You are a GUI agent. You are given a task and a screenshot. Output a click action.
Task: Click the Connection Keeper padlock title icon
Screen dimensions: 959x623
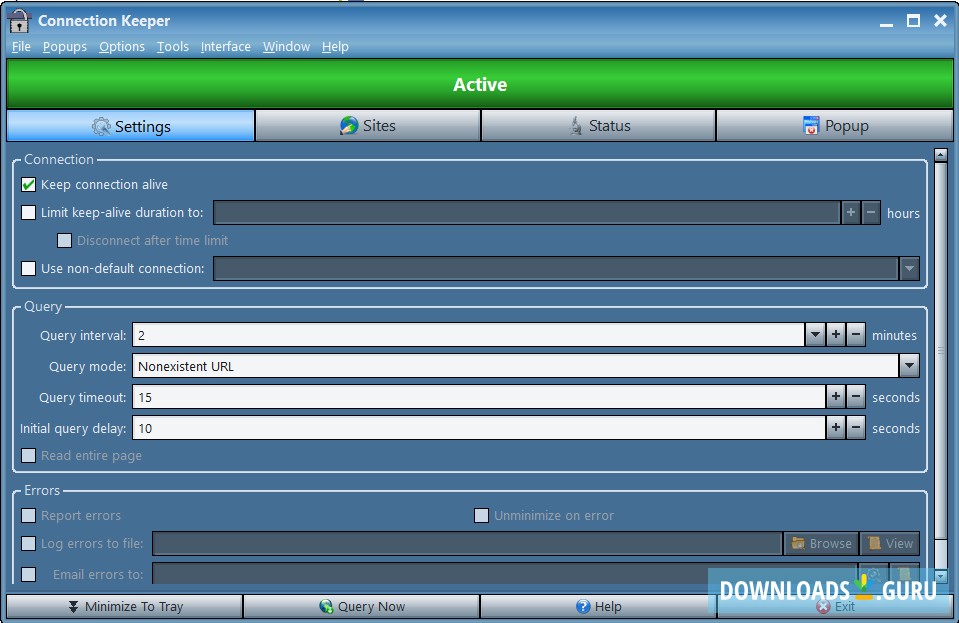point(19,21)
